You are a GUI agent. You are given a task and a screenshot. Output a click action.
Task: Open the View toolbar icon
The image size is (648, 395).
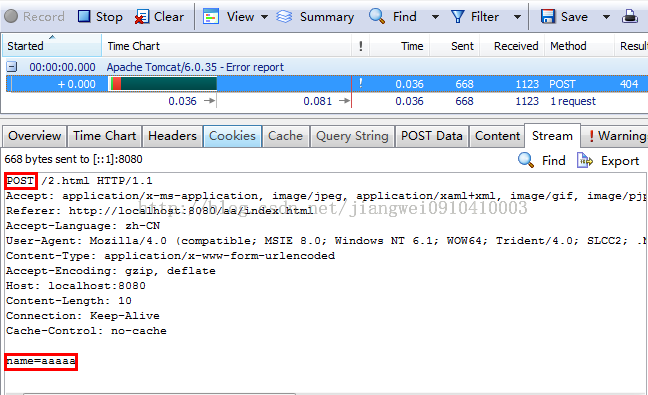pos(211,17)
